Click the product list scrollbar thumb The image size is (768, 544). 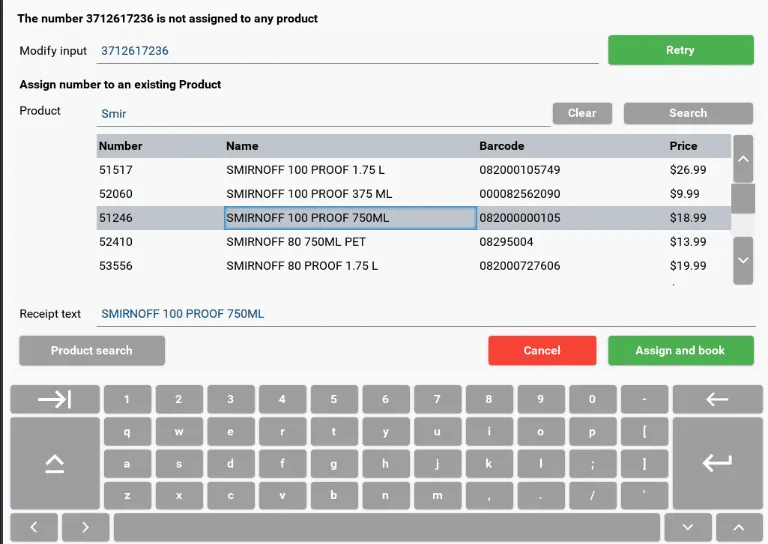(x=743, y=198)
